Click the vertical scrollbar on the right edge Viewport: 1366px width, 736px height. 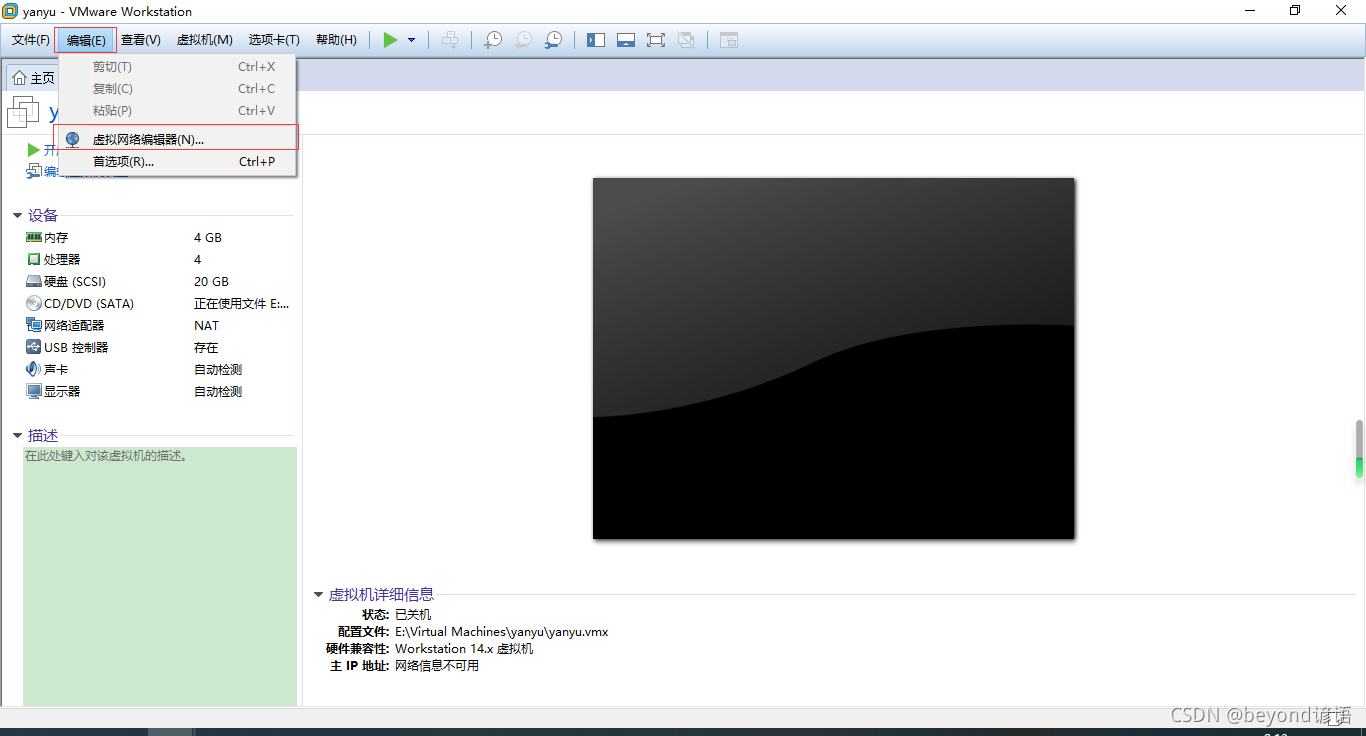(x=1359, y=448)
